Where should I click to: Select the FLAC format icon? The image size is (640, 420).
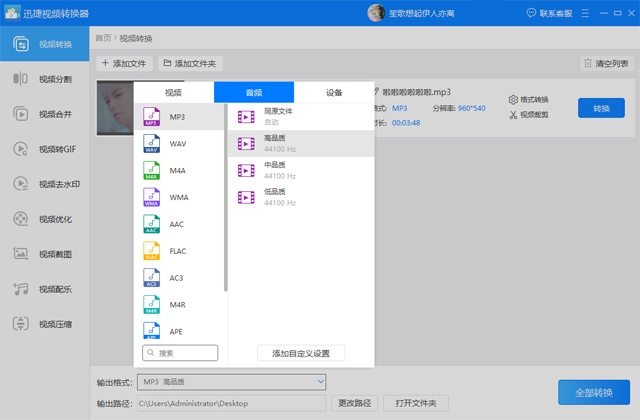(x=151, y=251)
